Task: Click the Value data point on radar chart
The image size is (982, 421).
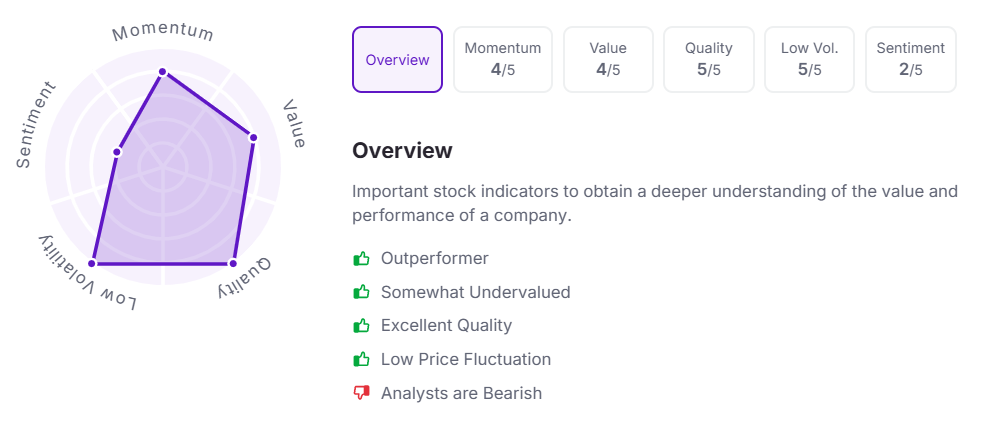Action: [254, 138]
